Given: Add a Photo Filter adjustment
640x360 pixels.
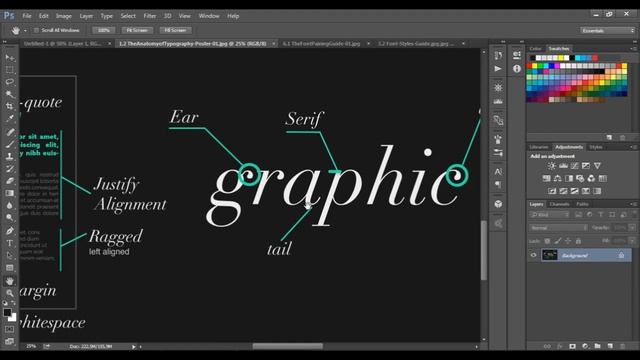Looking at the screenshot, I should click(580, 178).
